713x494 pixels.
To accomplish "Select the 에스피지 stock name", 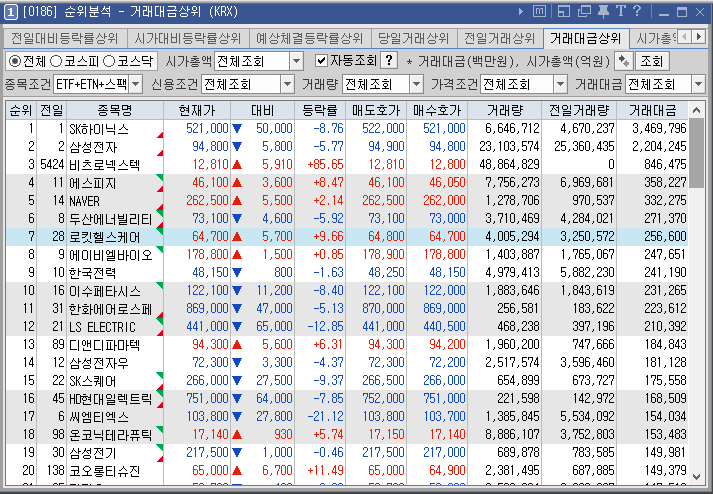I will point(92,183).
